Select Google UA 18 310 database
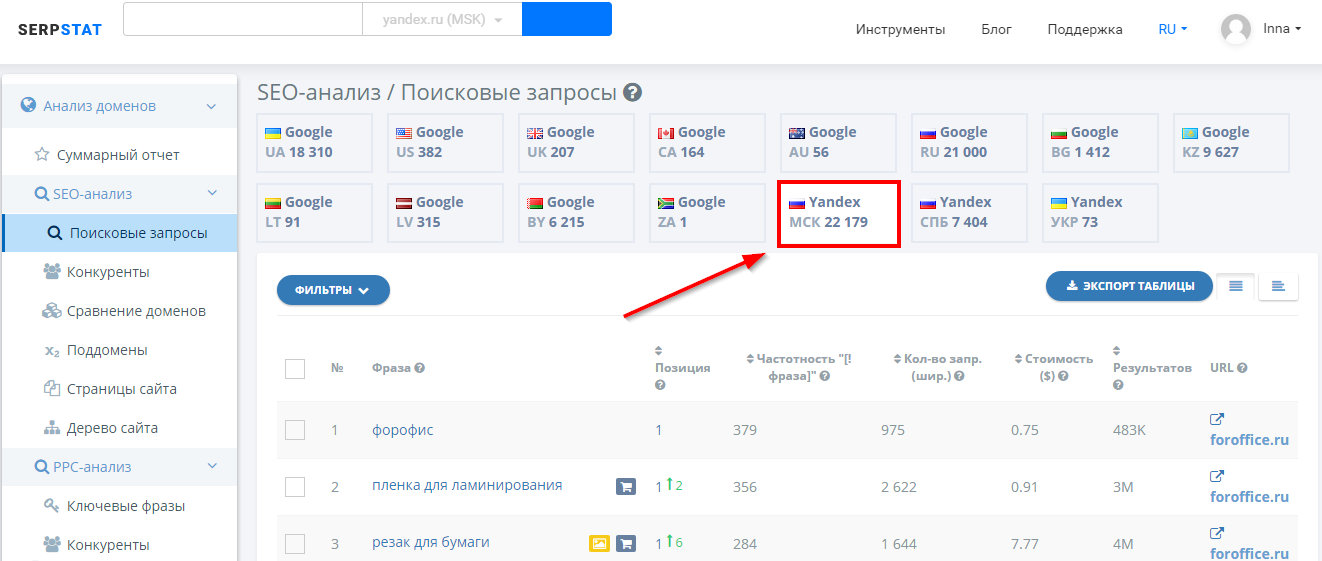This screenshot has width=1322, height=561. (314, 143)
